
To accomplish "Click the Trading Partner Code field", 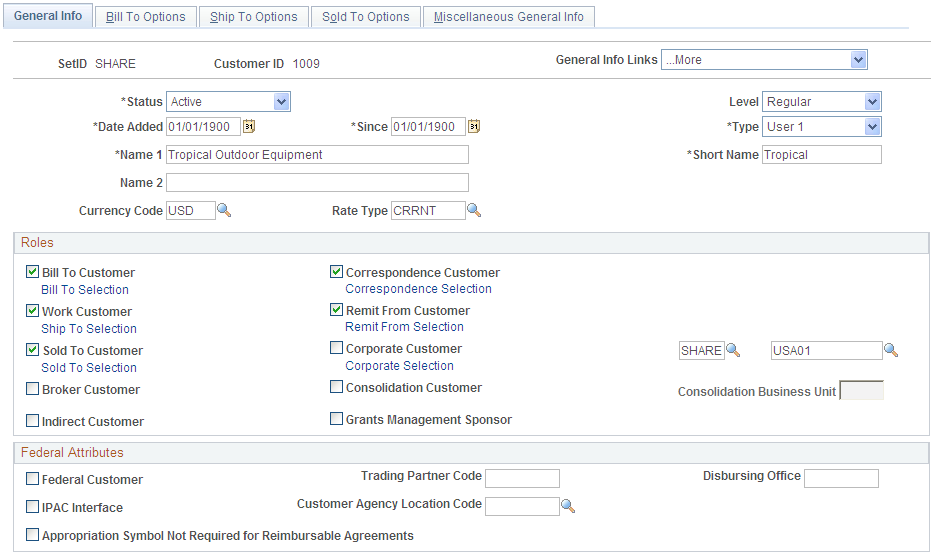I will [522, 478].
